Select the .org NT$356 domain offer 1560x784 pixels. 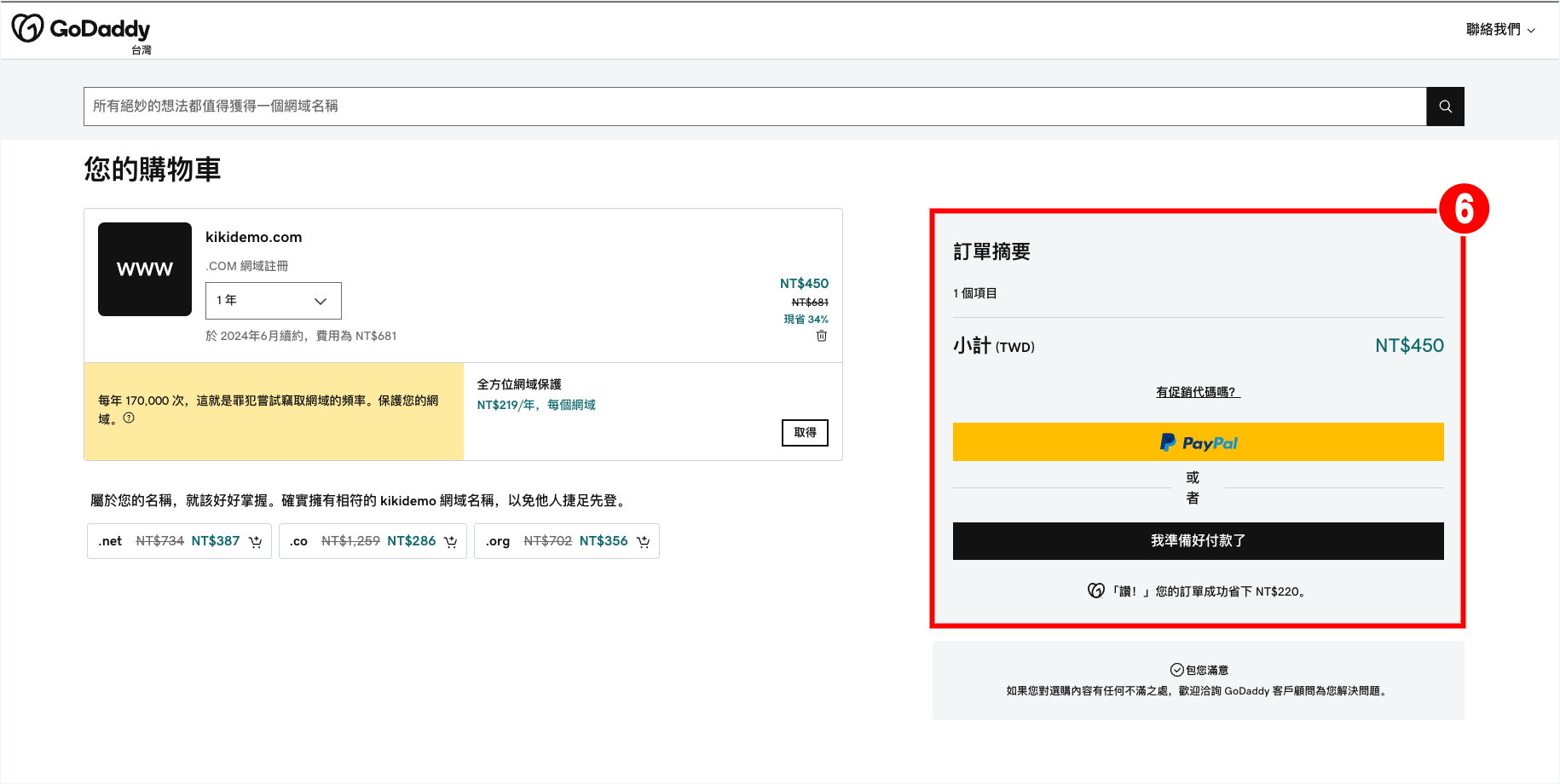[567, 541]
